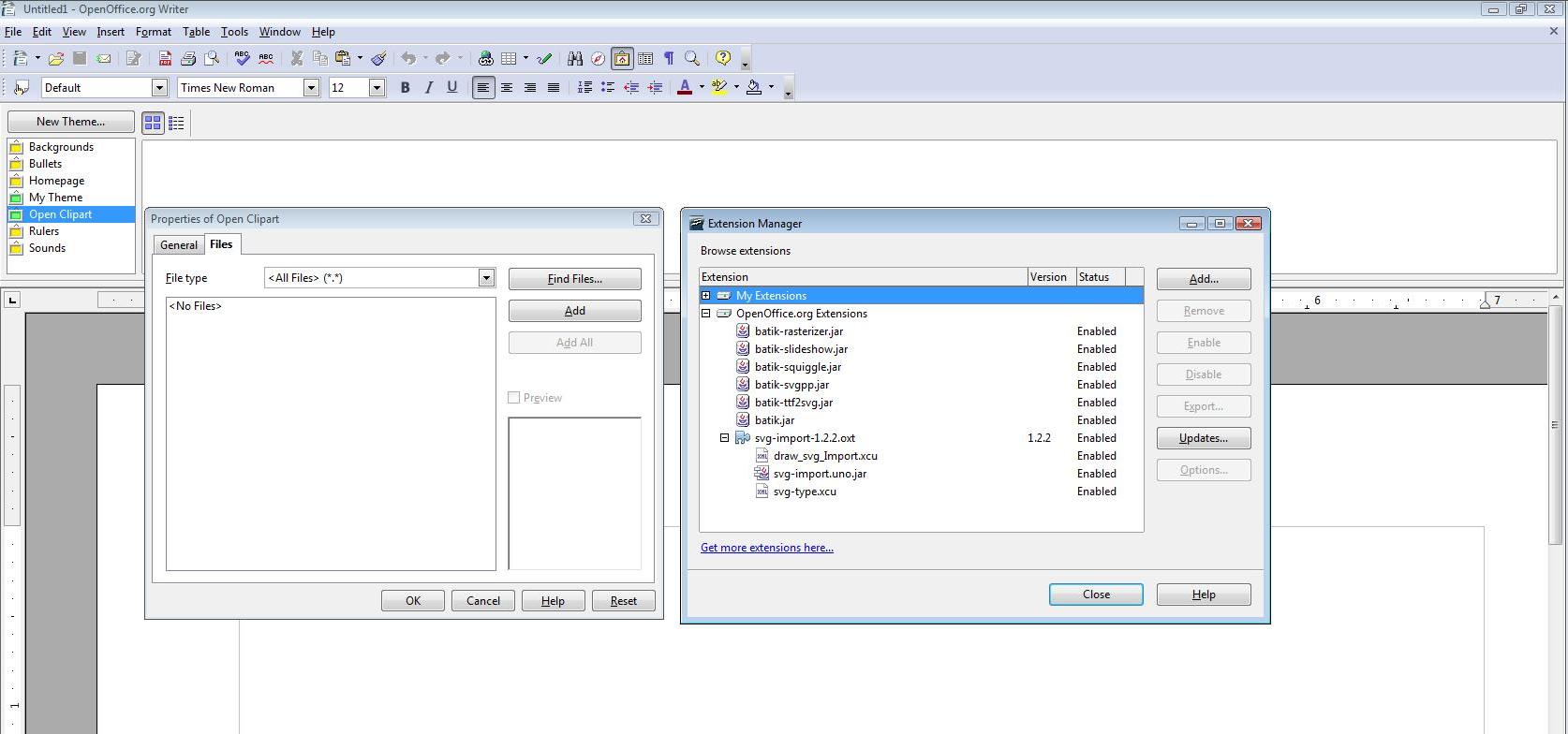Viewport: 1568px width, 734px height.
Task: Open Styles and Formatting icon
Action: 21,87
